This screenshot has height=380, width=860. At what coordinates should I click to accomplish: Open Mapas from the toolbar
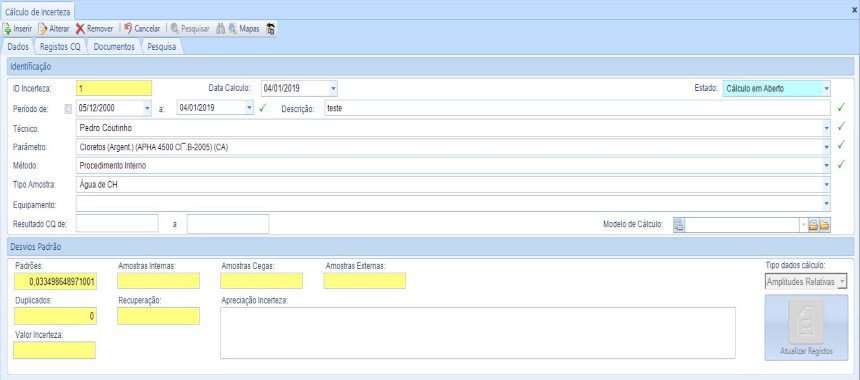pyautogui.click(x=244, y=29)
